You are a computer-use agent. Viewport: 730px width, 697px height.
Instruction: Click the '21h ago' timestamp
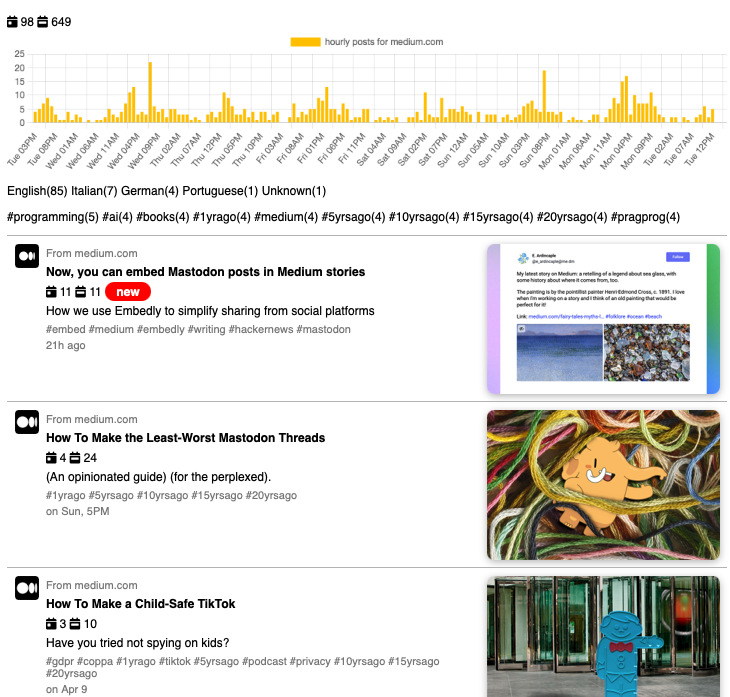point(66,345)
